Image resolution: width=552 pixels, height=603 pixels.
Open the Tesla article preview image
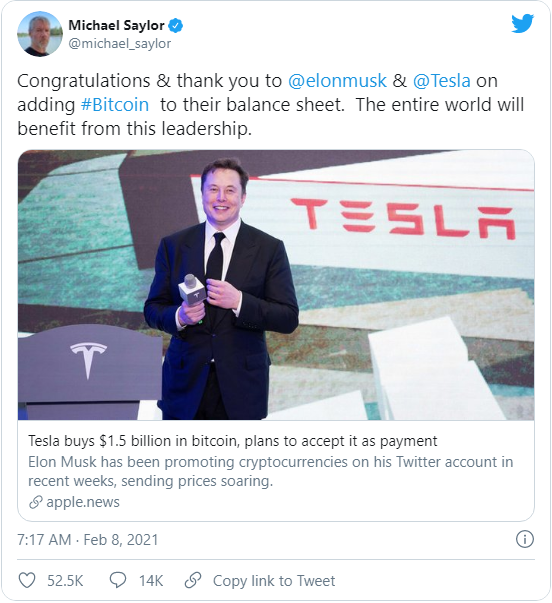(x=276, y=285)
